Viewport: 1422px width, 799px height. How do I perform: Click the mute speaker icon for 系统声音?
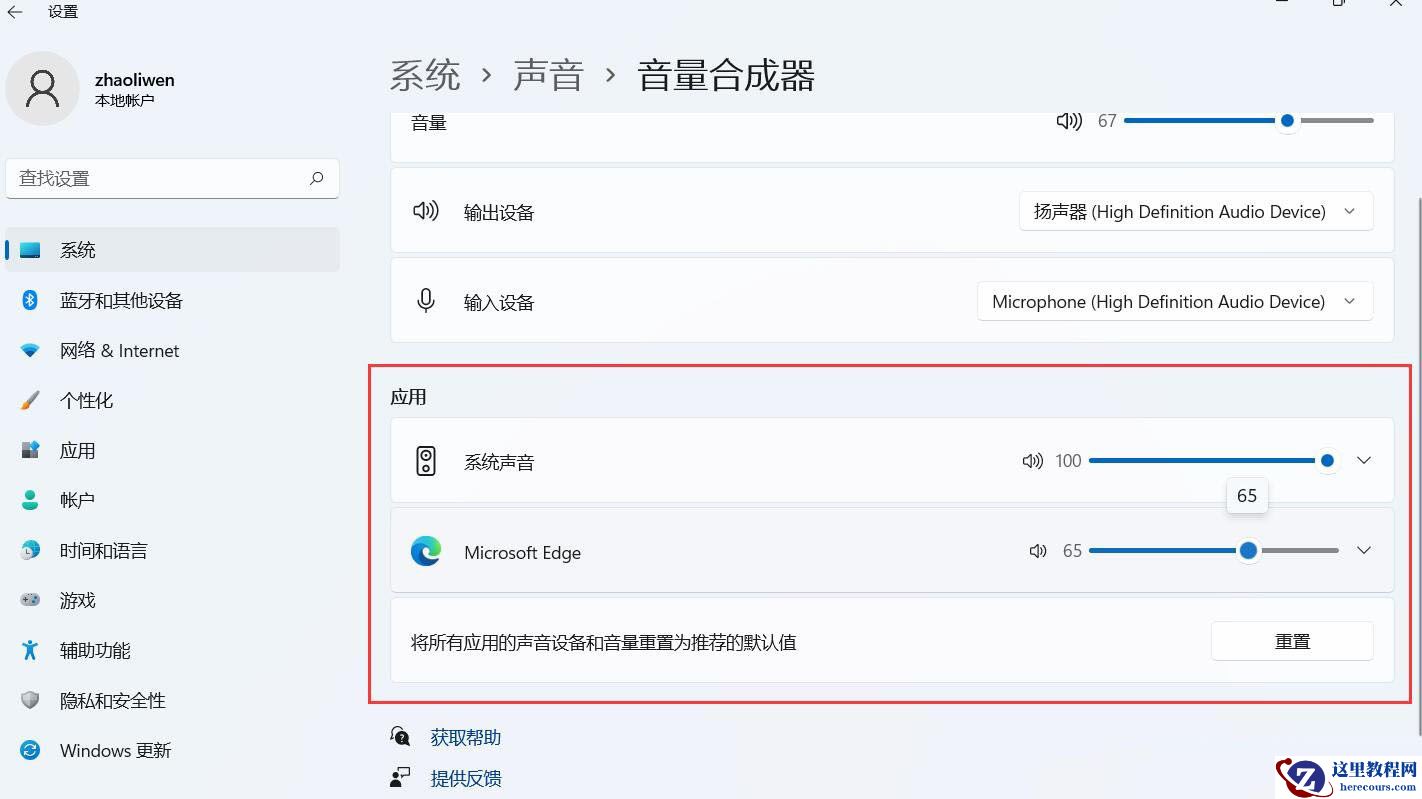[1031, 460]
